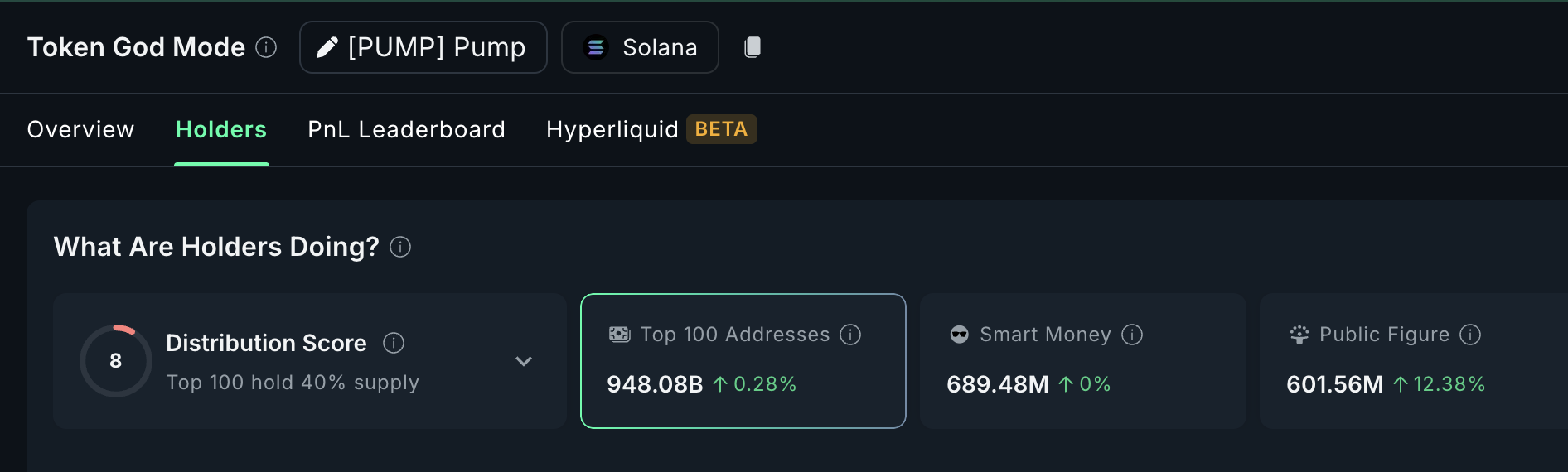Click the info icon beside Token God Mode

(266, 47)
